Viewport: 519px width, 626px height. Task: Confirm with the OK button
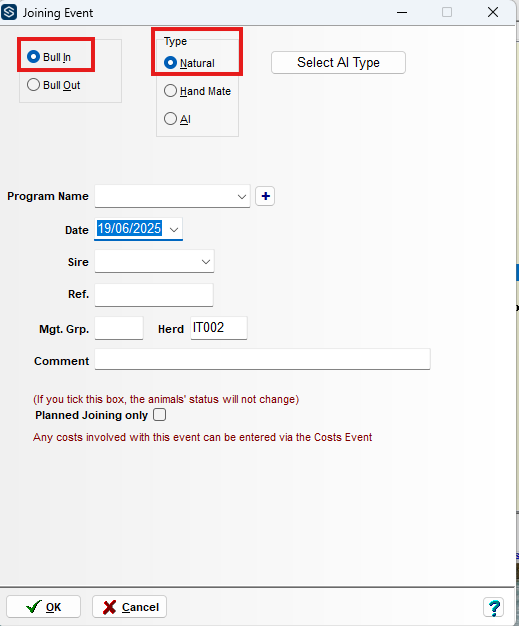pyautogui.click(x=44, y=607)
